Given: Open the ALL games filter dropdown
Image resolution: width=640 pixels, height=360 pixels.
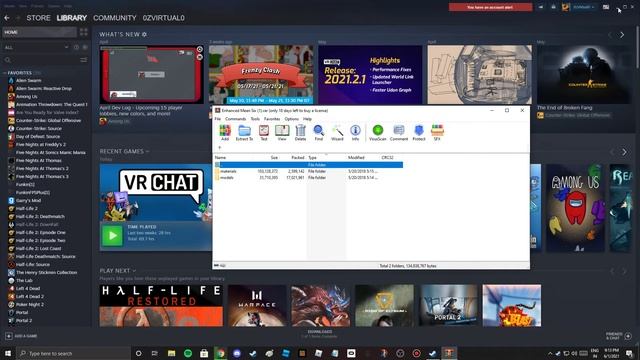Looking at the screenshot, I should (x=36, y=47).
